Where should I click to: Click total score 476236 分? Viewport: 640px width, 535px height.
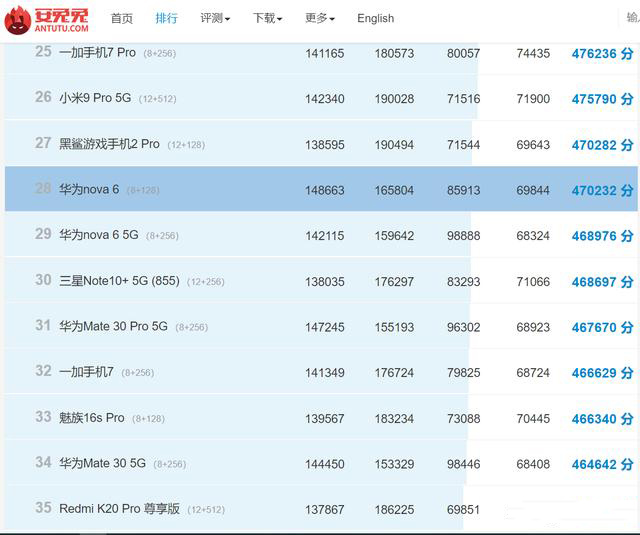[x=602, y=53]
